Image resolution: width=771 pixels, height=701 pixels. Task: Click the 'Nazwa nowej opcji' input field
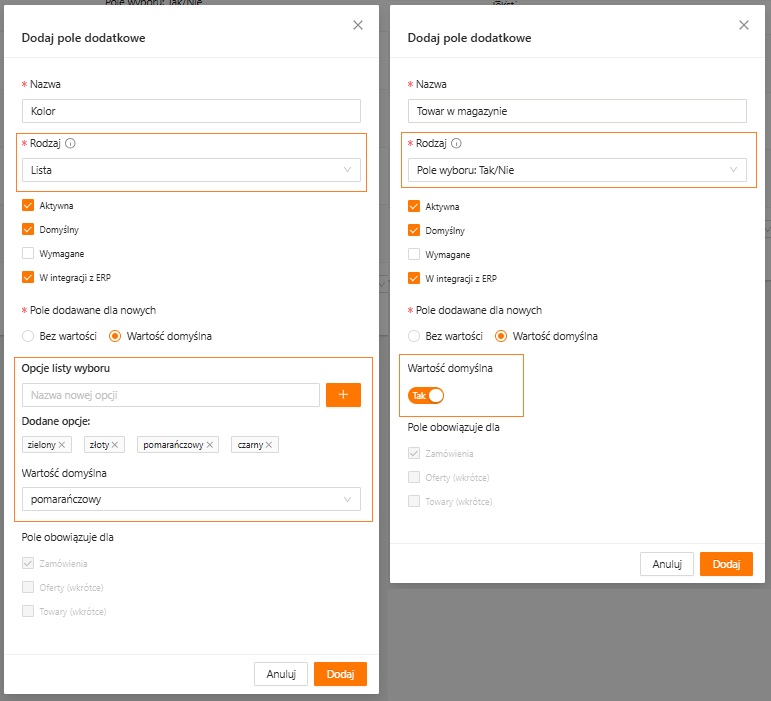[170, 395]
